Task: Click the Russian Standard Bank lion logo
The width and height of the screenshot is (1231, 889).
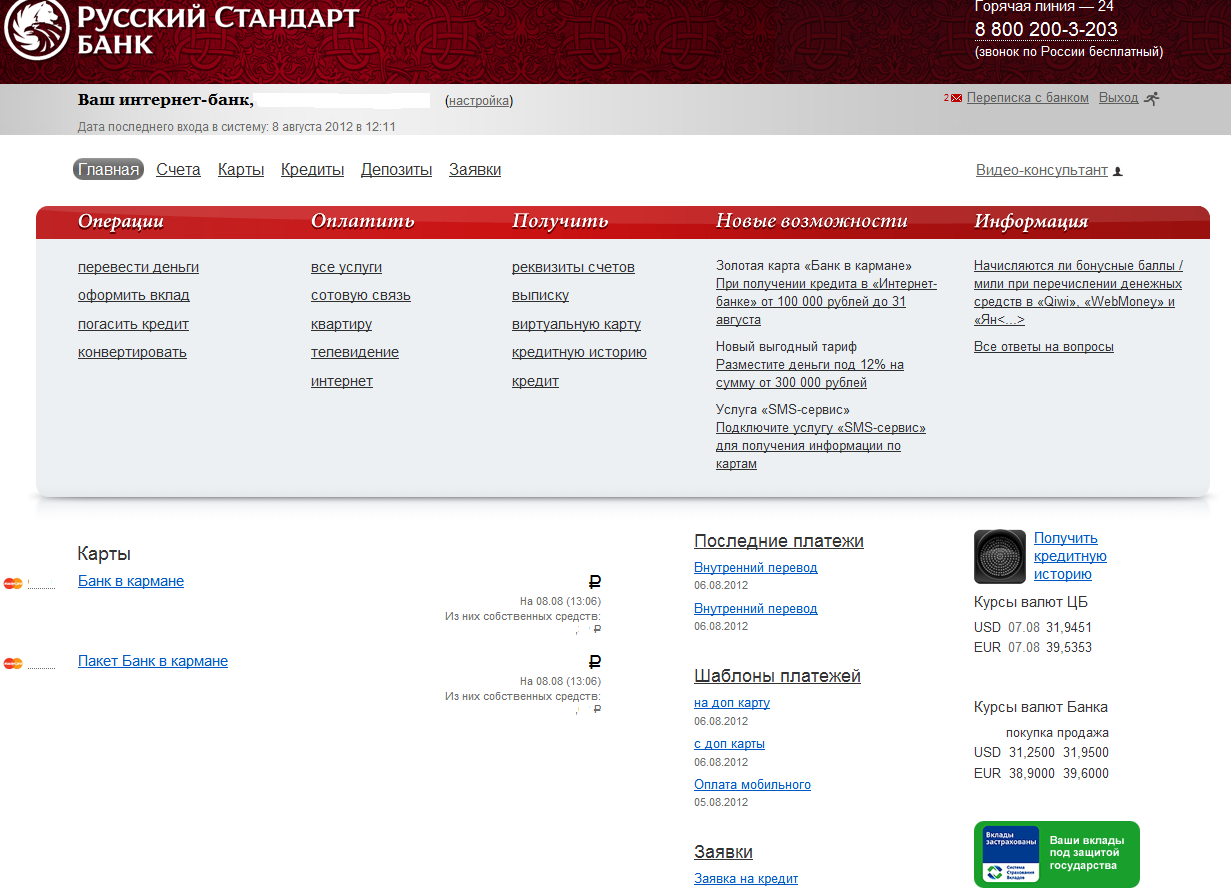Action: pyautogui.click(x=35, y=27)
